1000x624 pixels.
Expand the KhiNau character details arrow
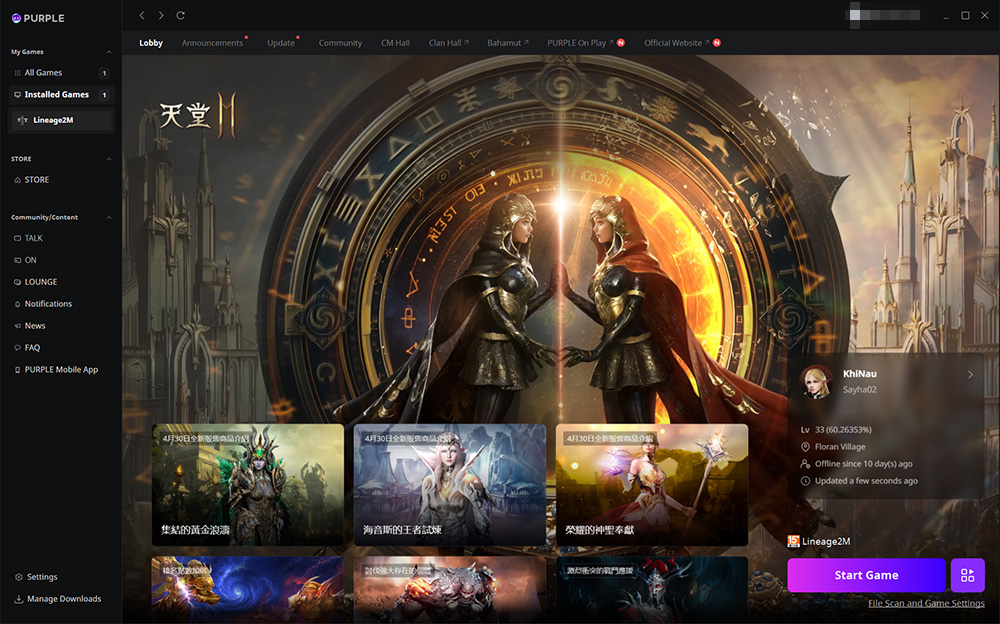coord(970,375)
